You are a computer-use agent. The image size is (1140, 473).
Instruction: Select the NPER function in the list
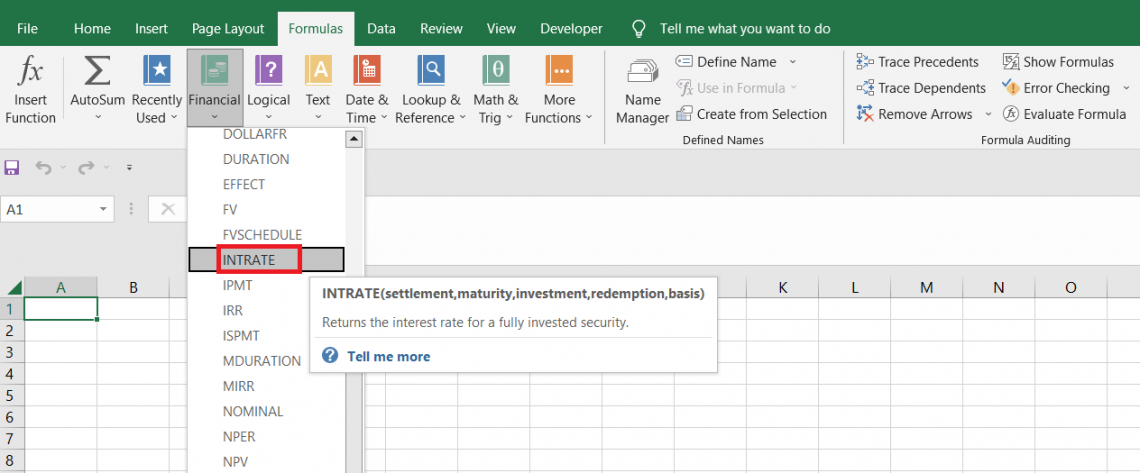pyautogui.click(x=239, y=437)
